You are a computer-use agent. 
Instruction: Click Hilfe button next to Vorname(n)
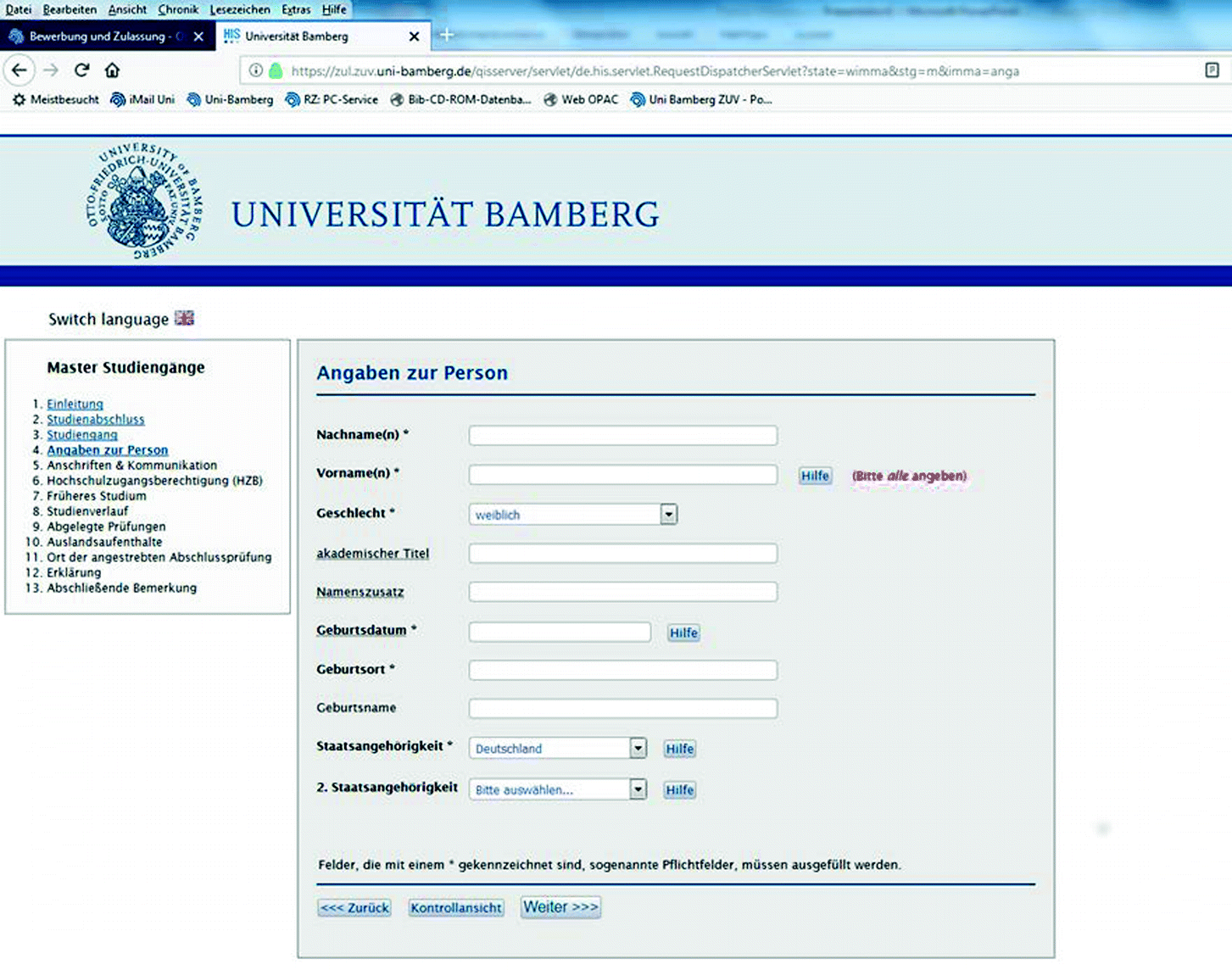(815, 476)
